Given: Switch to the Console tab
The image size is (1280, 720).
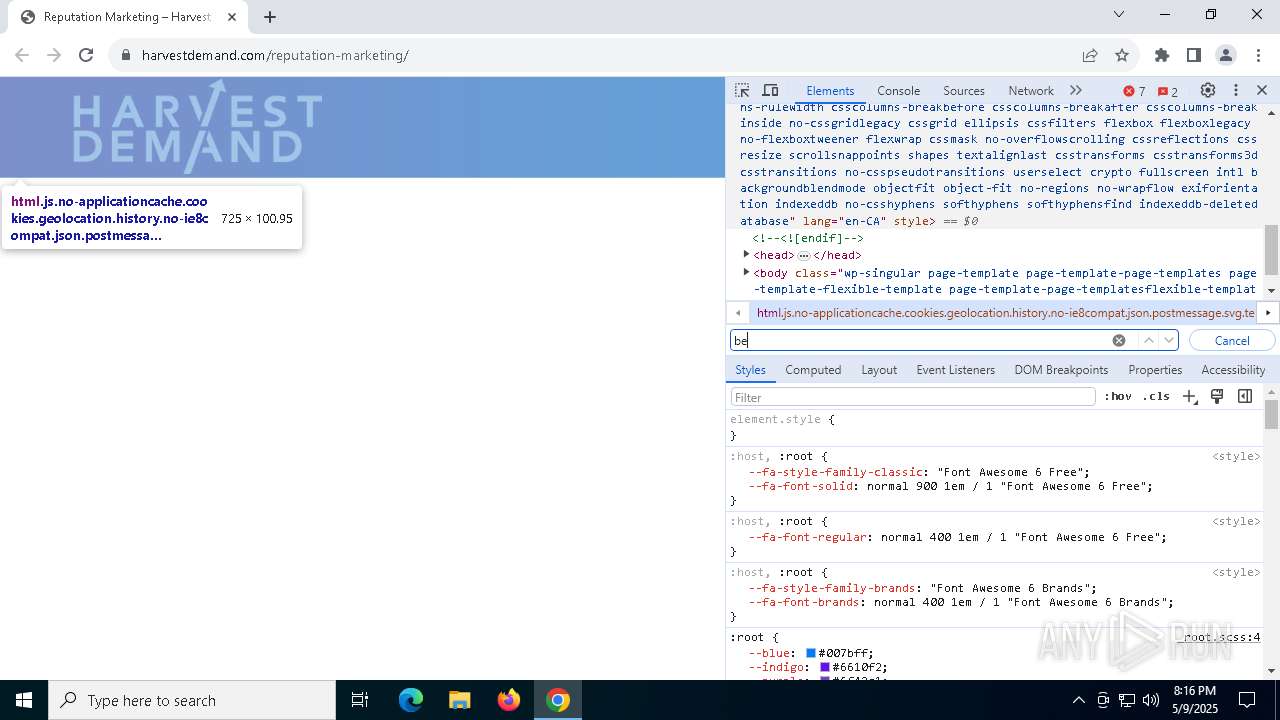Looking at the screenshot, I should pyautogui.click(x=898, y=90).
